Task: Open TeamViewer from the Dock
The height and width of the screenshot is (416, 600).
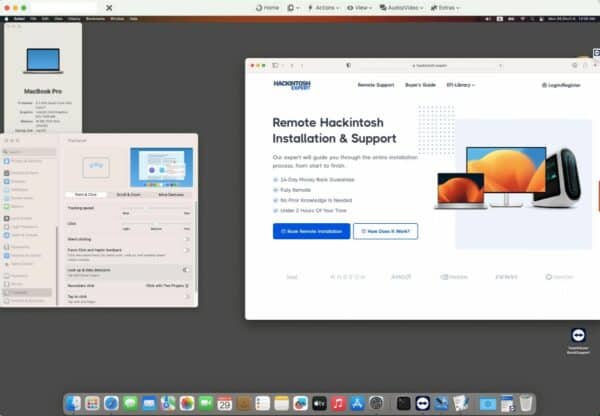Action: [x=422, y=403]
